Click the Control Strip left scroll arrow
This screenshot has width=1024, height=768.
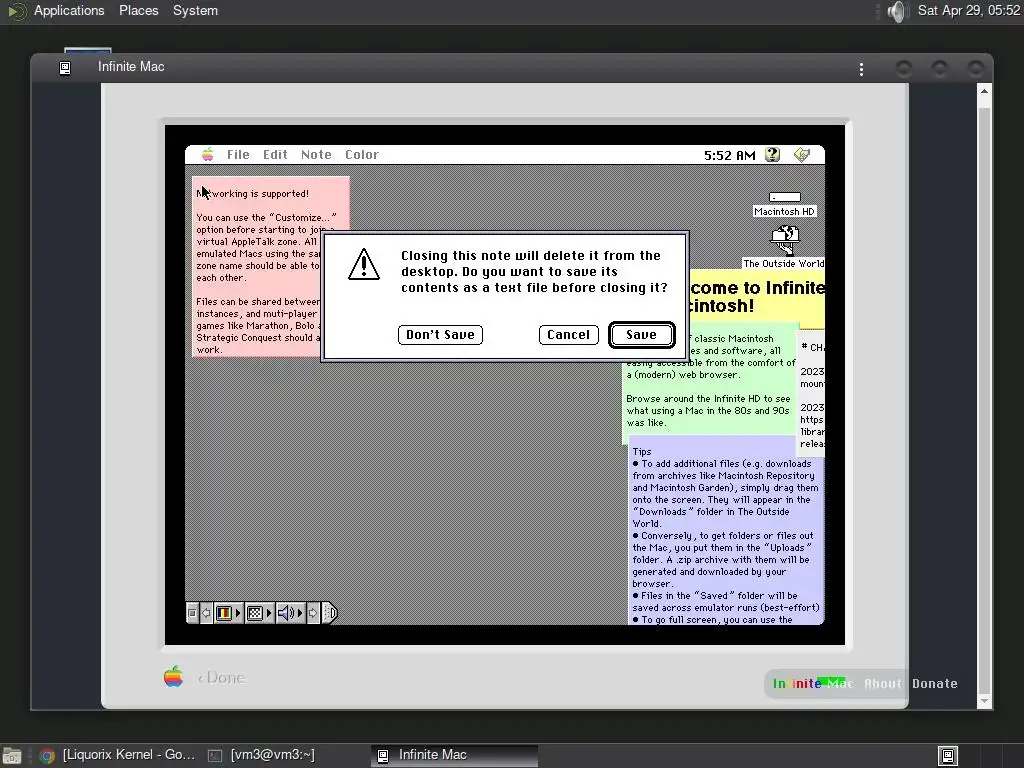click(x=206, y=613)
